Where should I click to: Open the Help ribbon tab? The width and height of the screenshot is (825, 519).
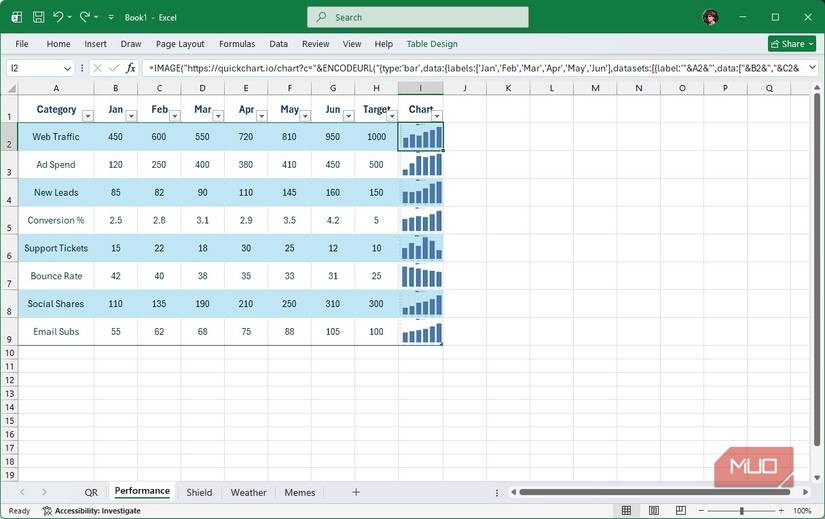click(384, 44)
